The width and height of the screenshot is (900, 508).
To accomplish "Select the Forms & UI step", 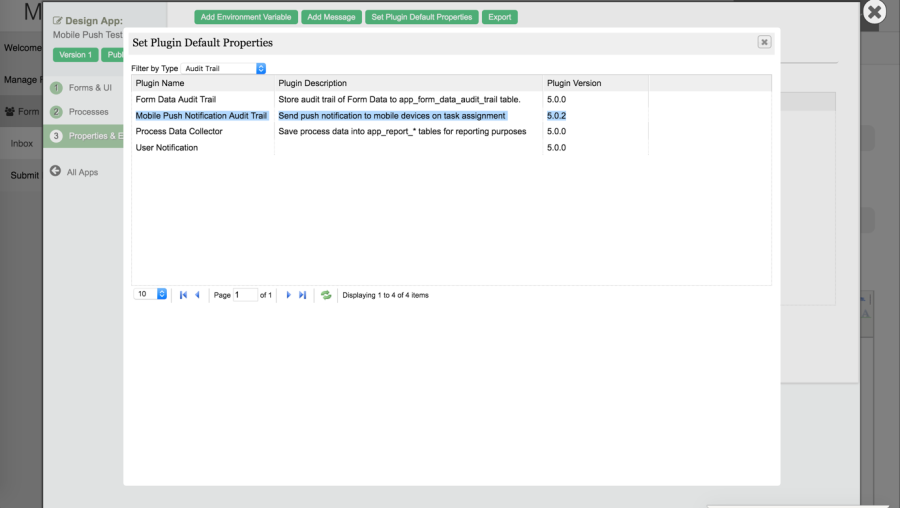I will click(x=90, y=88).
